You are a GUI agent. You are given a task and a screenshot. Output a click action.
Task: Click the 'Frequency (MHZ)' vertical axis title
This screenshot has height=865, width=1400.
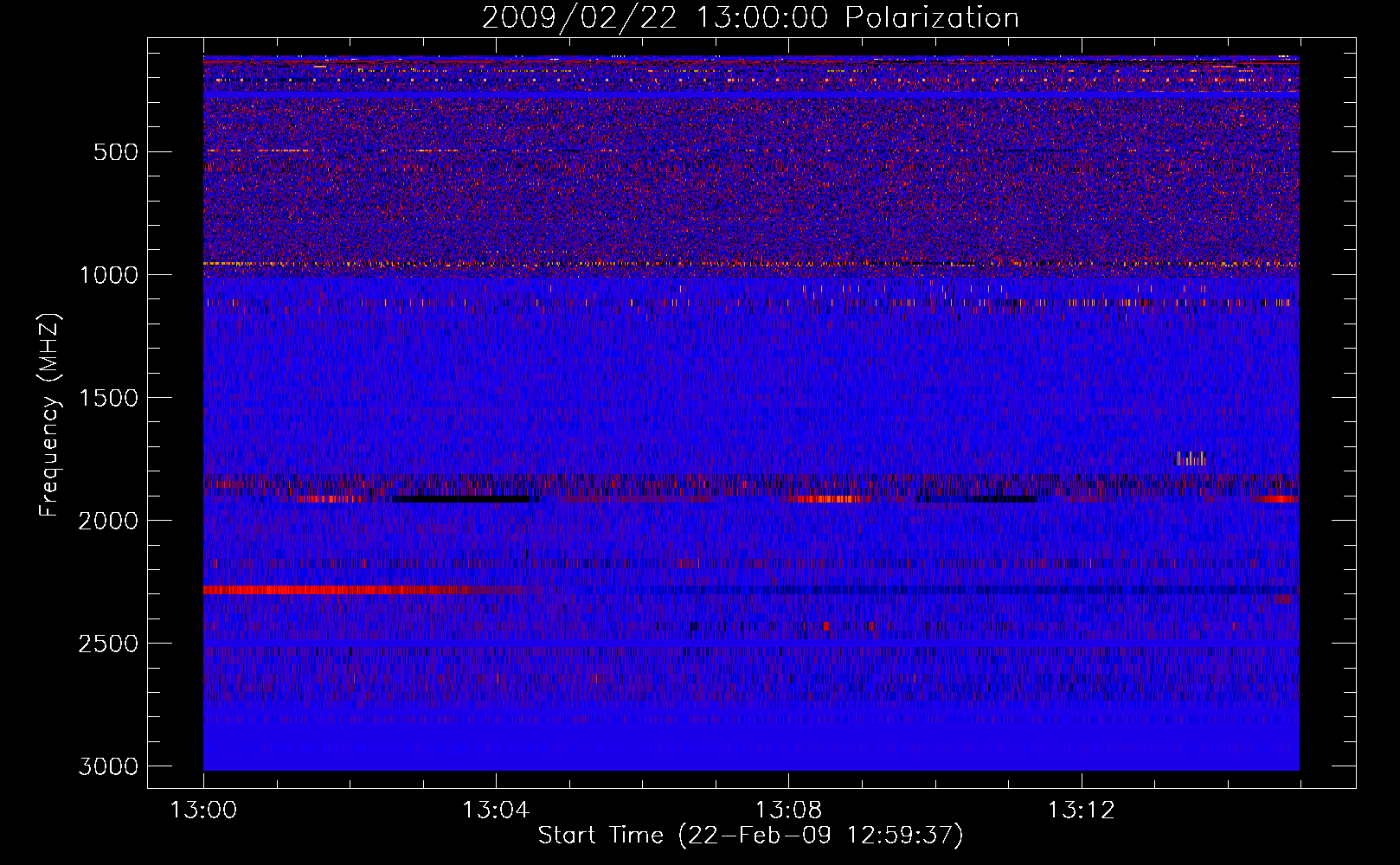click(x=50, y=415)
